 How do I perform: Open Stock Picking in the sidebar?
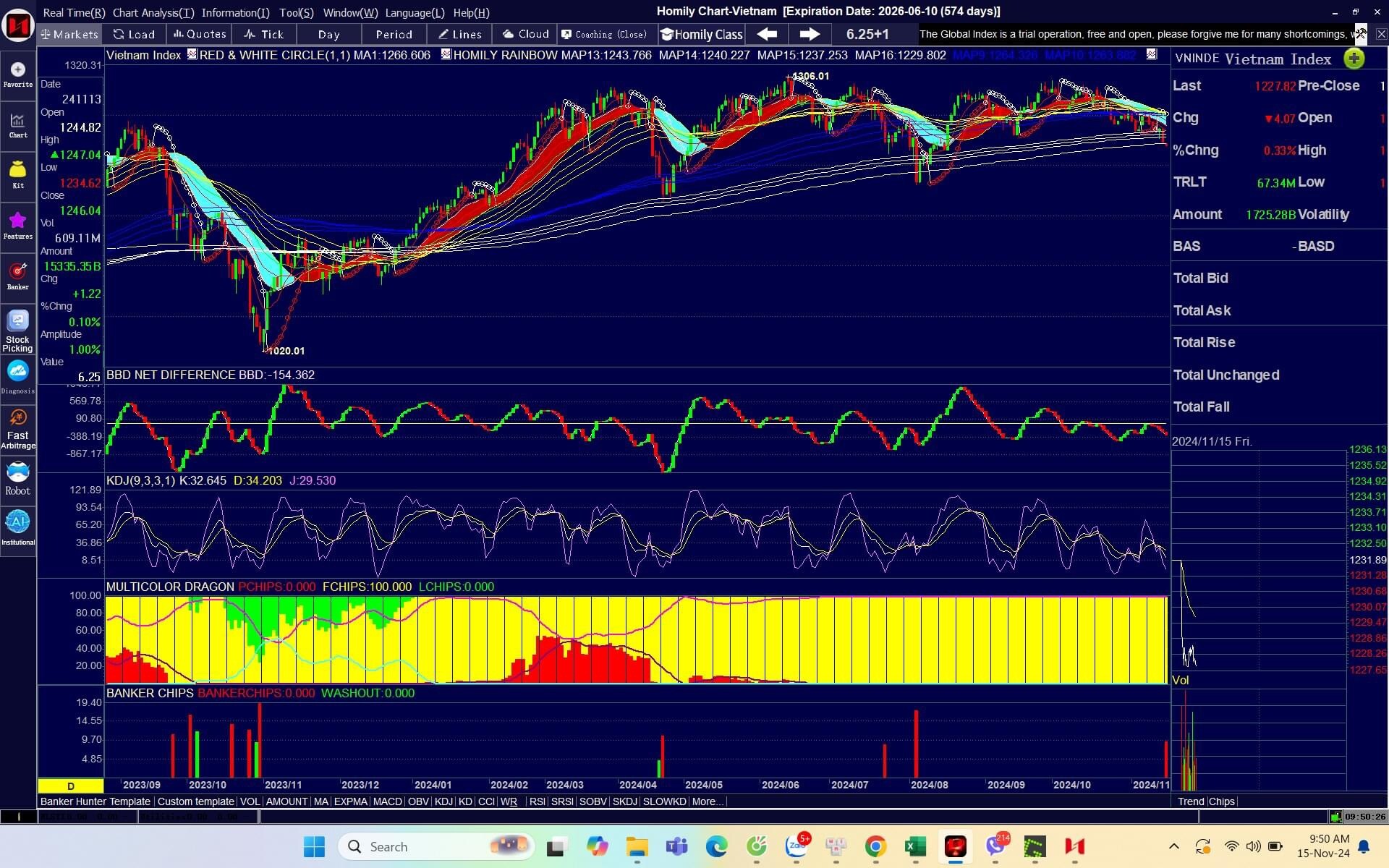[18, 331]
